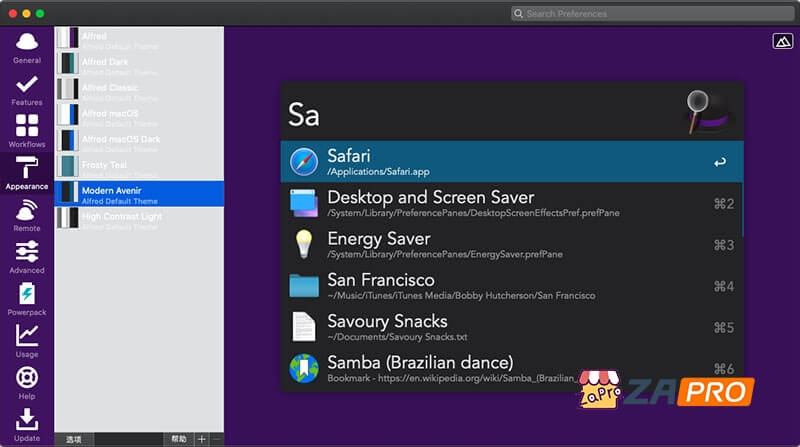Choose the Frosty Teal theme
This screenshot has width=800, height=447.
(x=138, y=166)
